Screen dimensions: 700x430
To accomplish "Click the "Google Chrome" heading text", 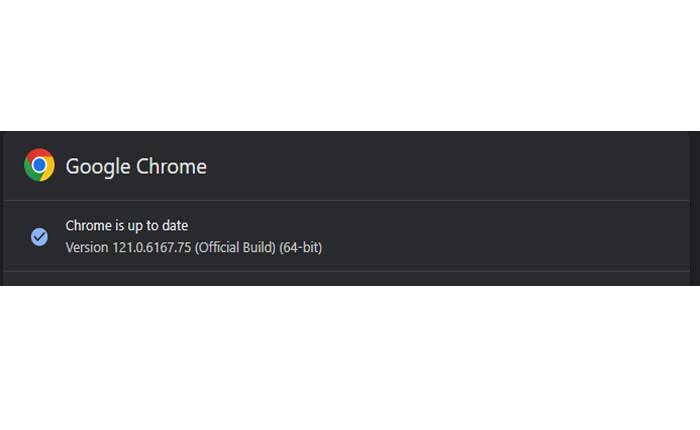I will 136,166.
